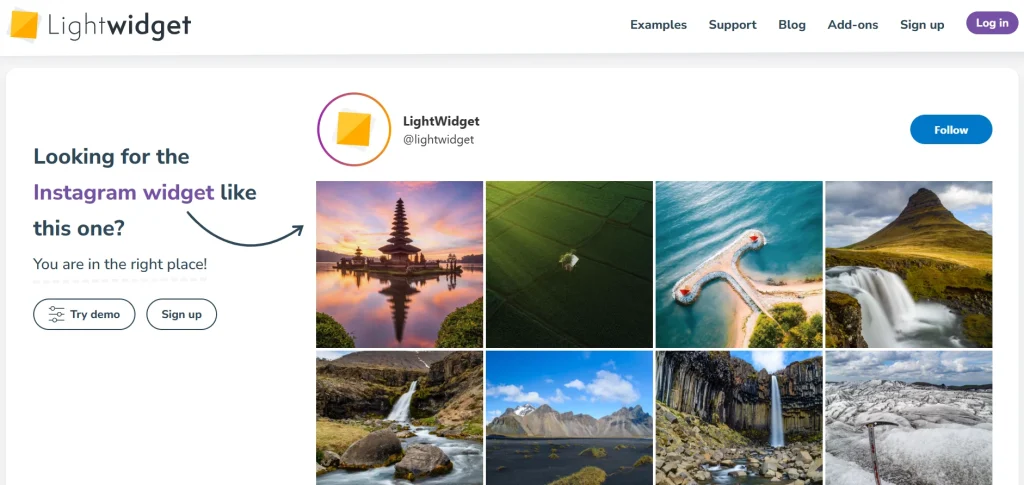
Task: Navigate to Add-ons
Action: 852,25
